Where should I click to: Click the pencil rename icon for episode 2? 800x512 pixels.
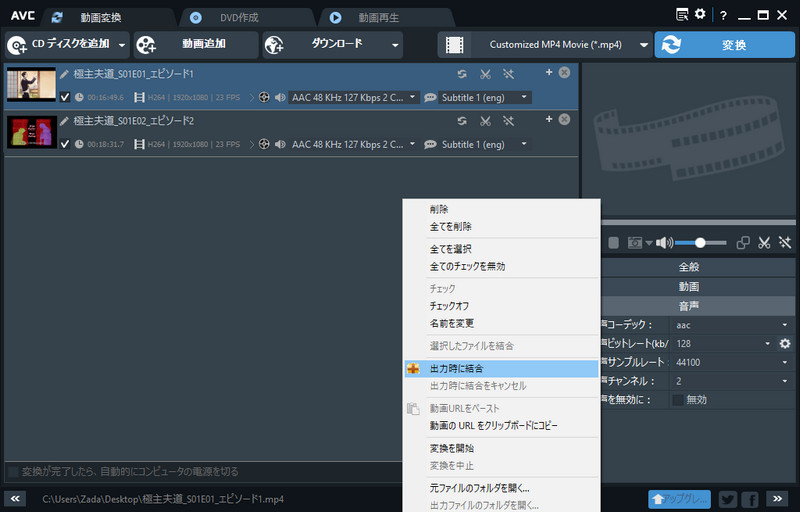[x=64, y=121]
